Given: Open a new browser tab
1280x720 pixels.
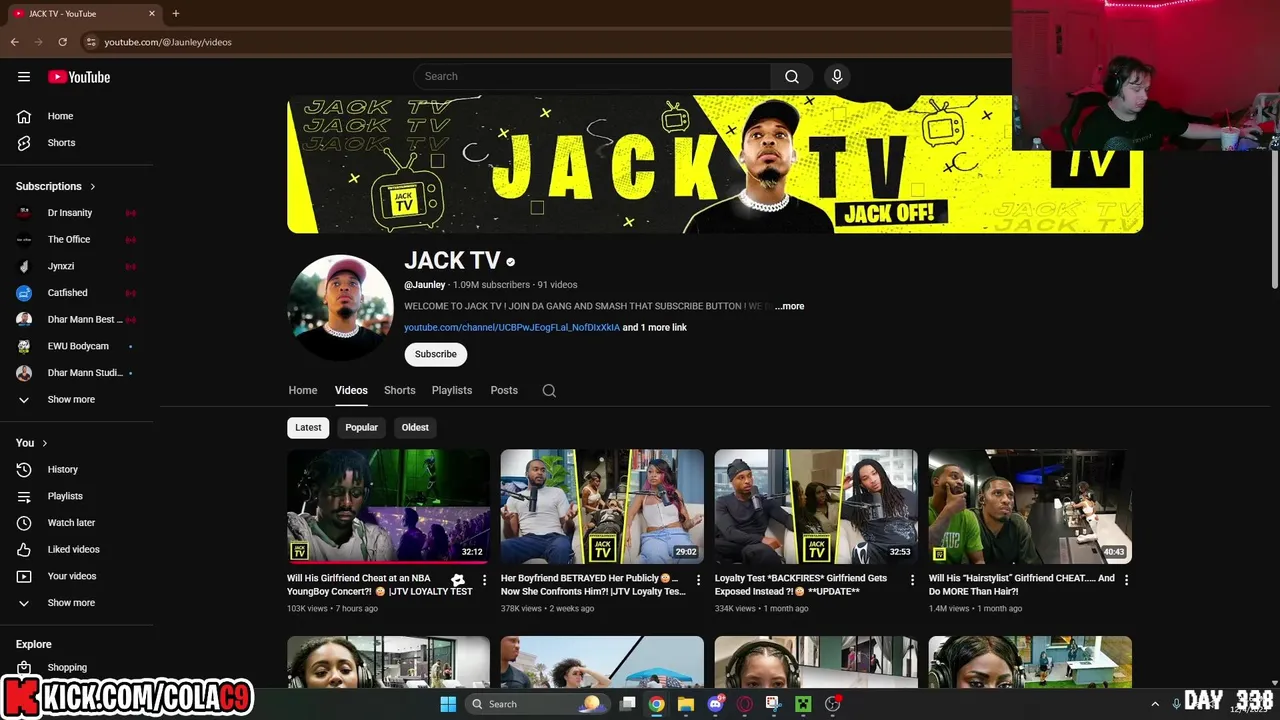Looking at the screenshot, I should point(176,13).
